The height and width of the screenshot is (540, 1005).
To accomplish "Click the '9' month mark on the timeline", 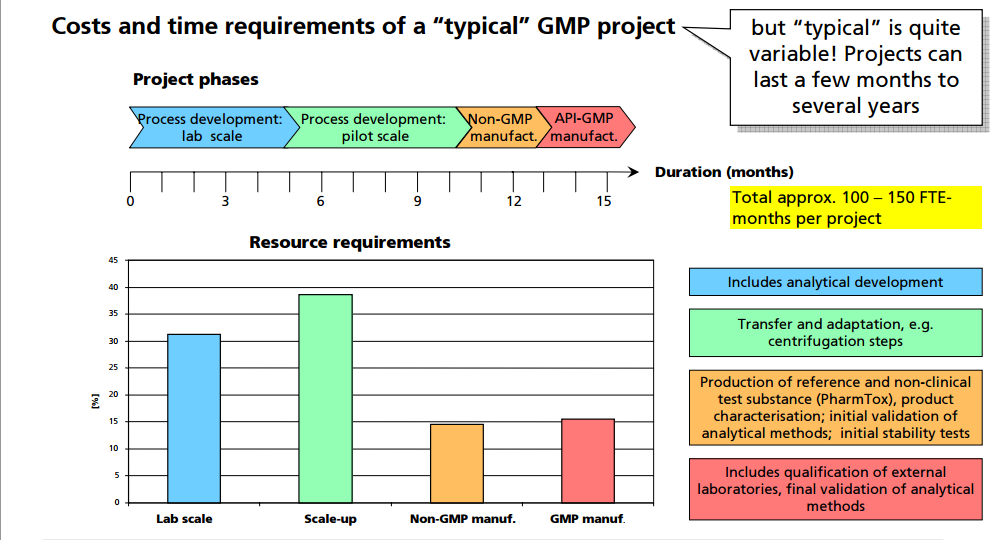I will click(x=417, y=201).
